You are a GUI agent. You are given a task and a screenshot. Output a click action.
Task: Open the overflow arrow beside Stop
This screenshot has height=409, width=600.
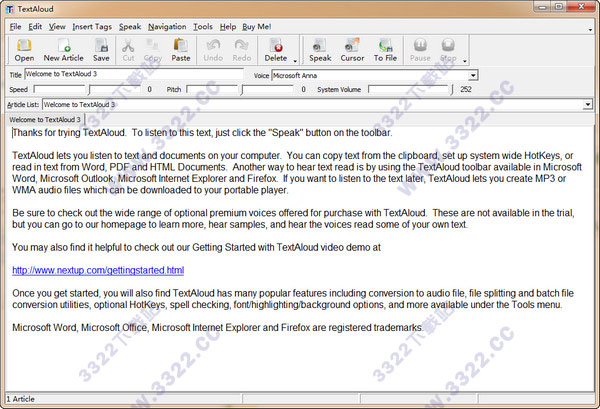click(x=465, y=61)
